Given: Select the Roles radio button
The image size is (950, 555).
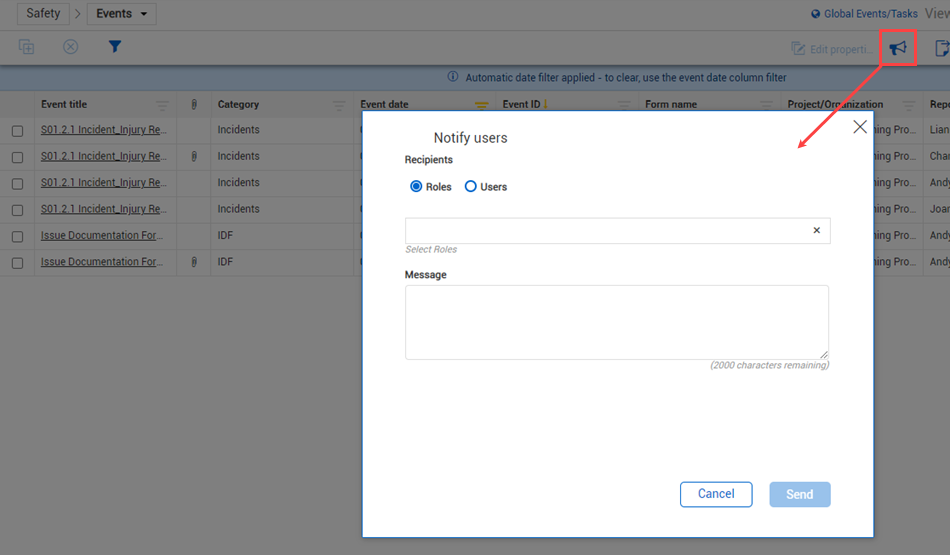Looking at the screenshot, I should pos(417,187).
